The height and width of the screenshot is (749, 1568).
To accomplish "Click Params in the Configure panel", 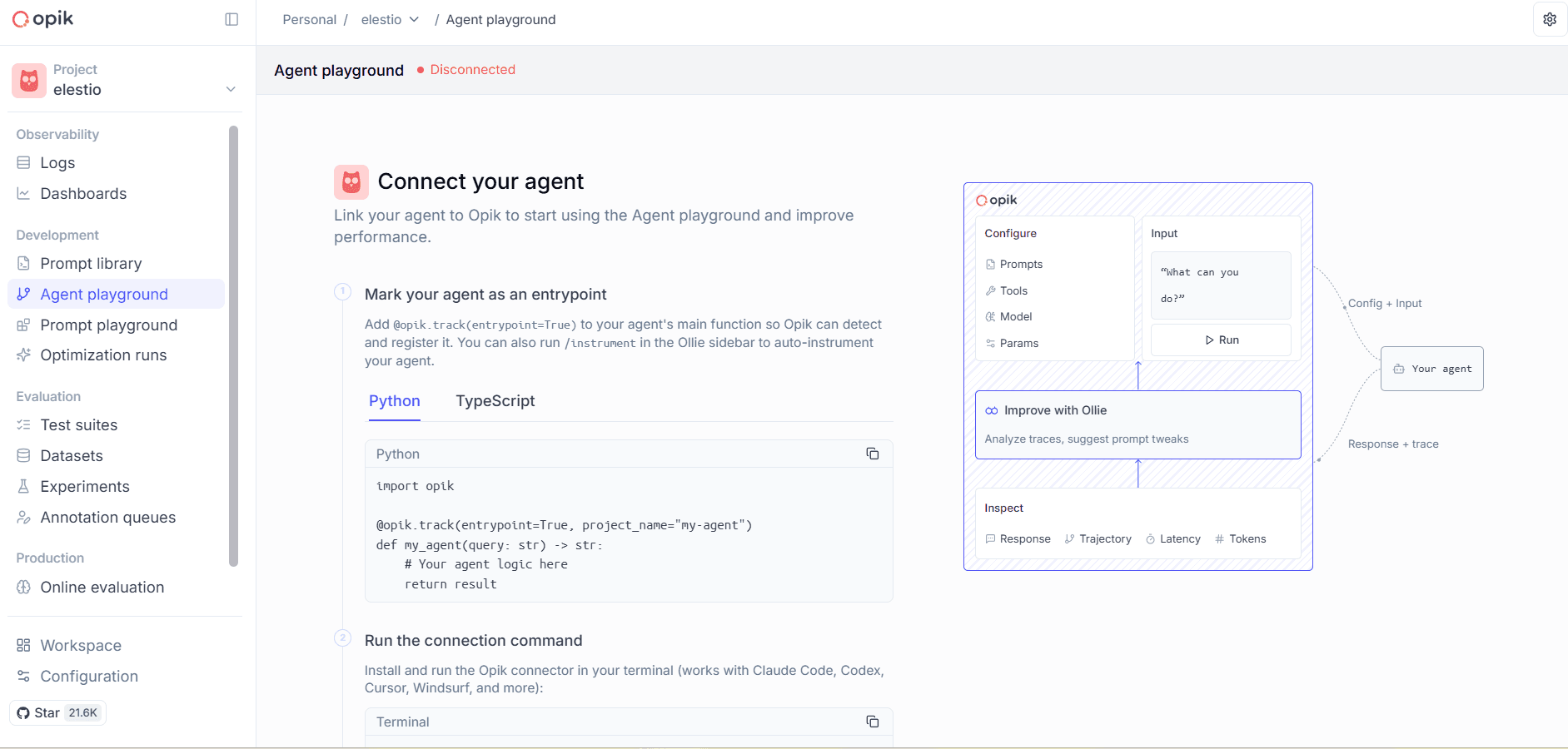I will pos(1012,343).
